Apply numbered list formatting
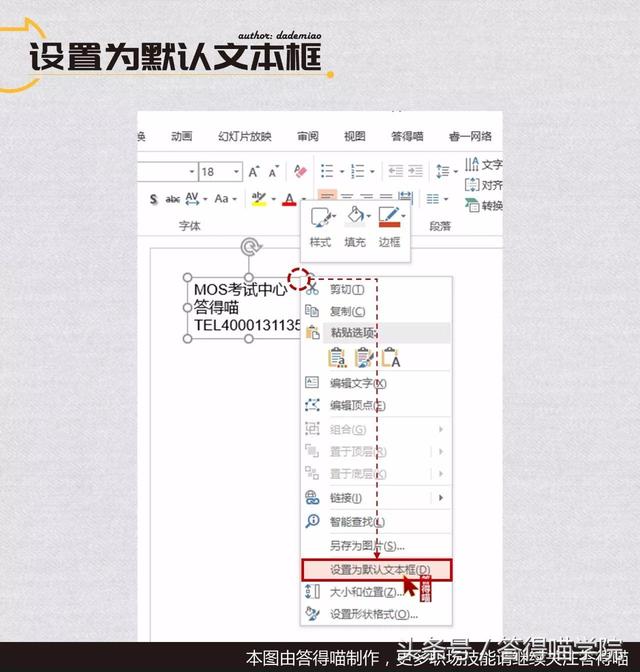 click(x=358, y=171)
